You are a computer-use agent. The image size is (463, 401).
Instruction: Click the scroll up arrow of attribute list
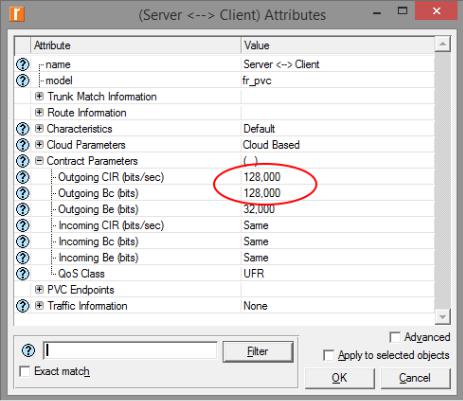click(443, 44)
